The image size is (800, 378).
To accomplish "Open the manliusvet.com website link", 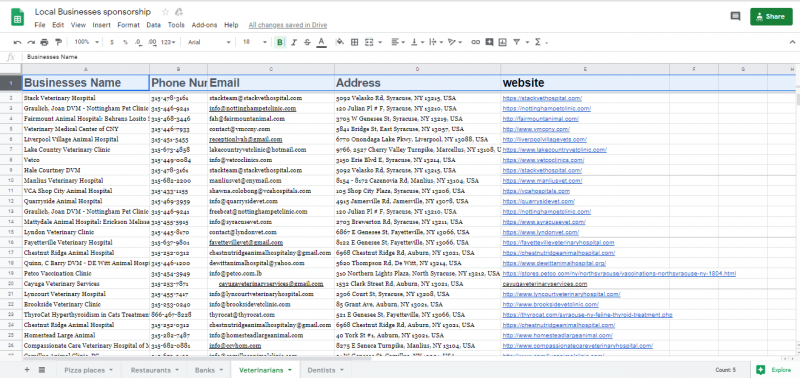I will click(x=542, y=181).
